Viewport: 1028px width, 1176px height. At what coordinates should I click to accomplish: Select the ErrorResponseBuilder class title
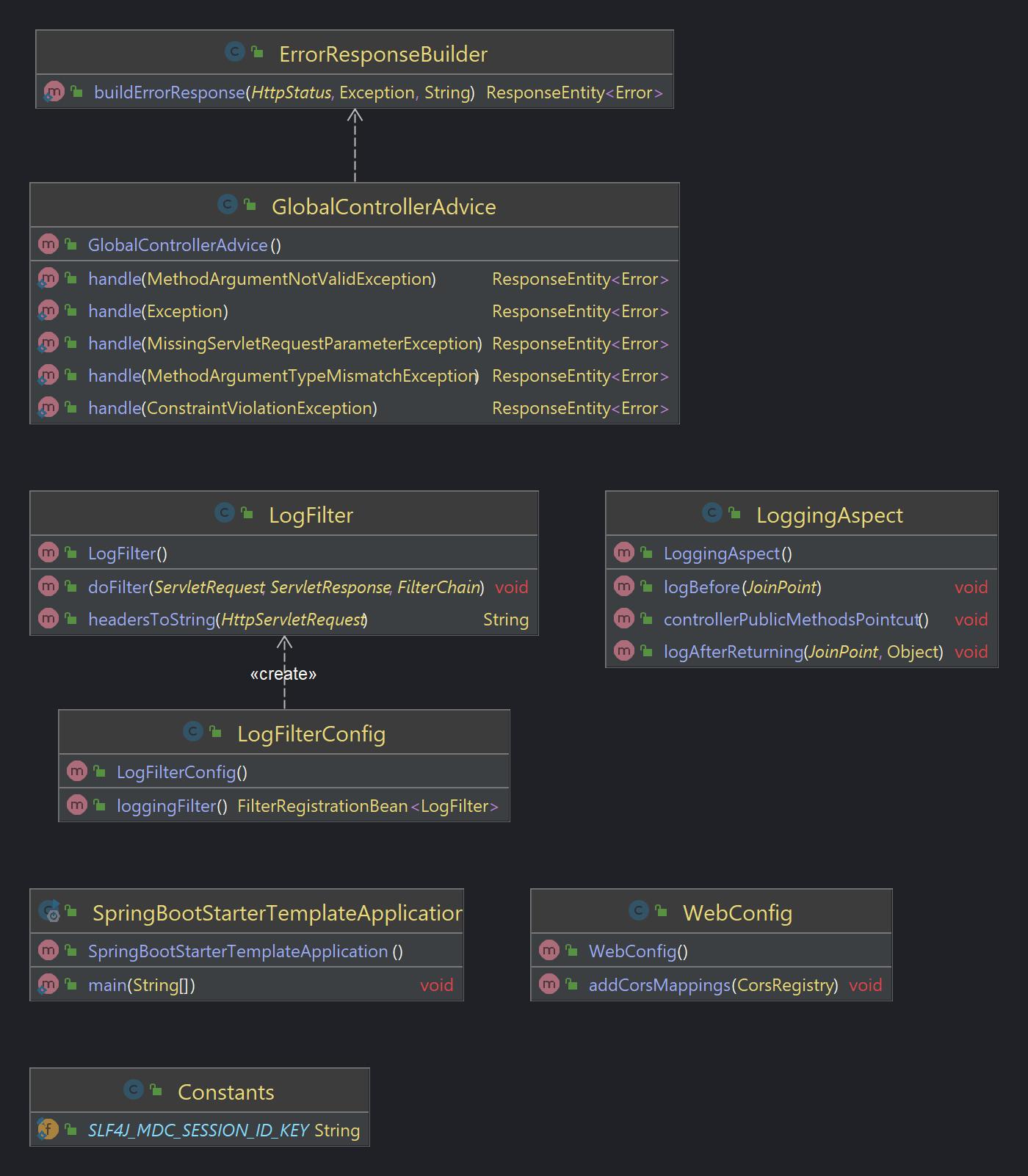(383, 54)
